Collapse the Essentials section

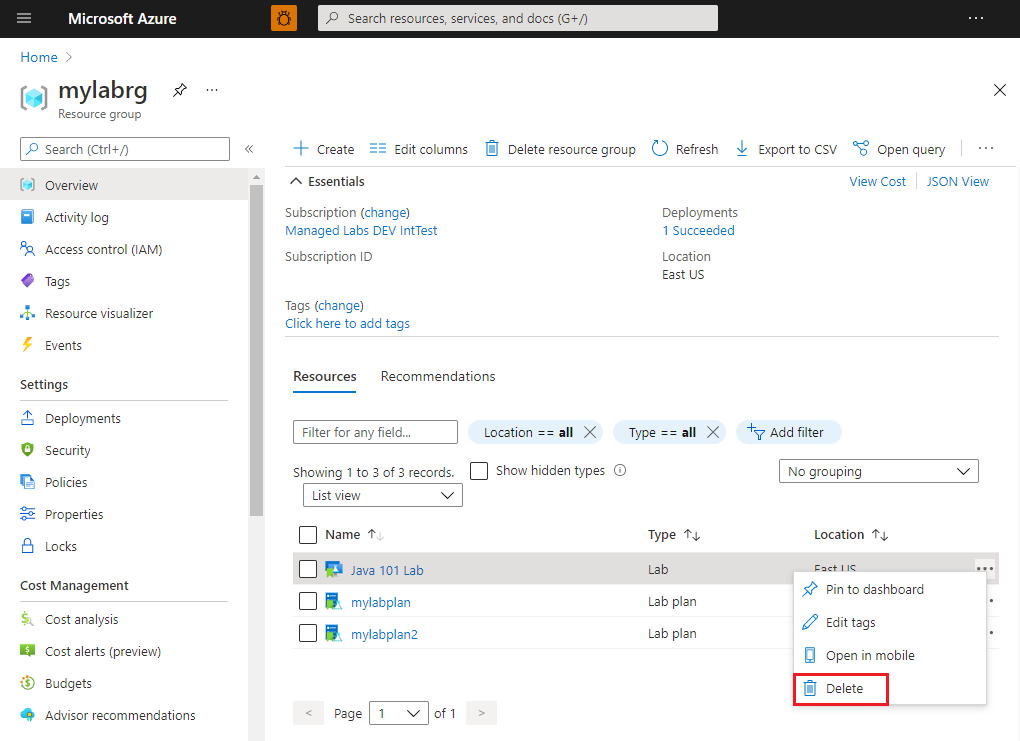(x=296, y=182)
